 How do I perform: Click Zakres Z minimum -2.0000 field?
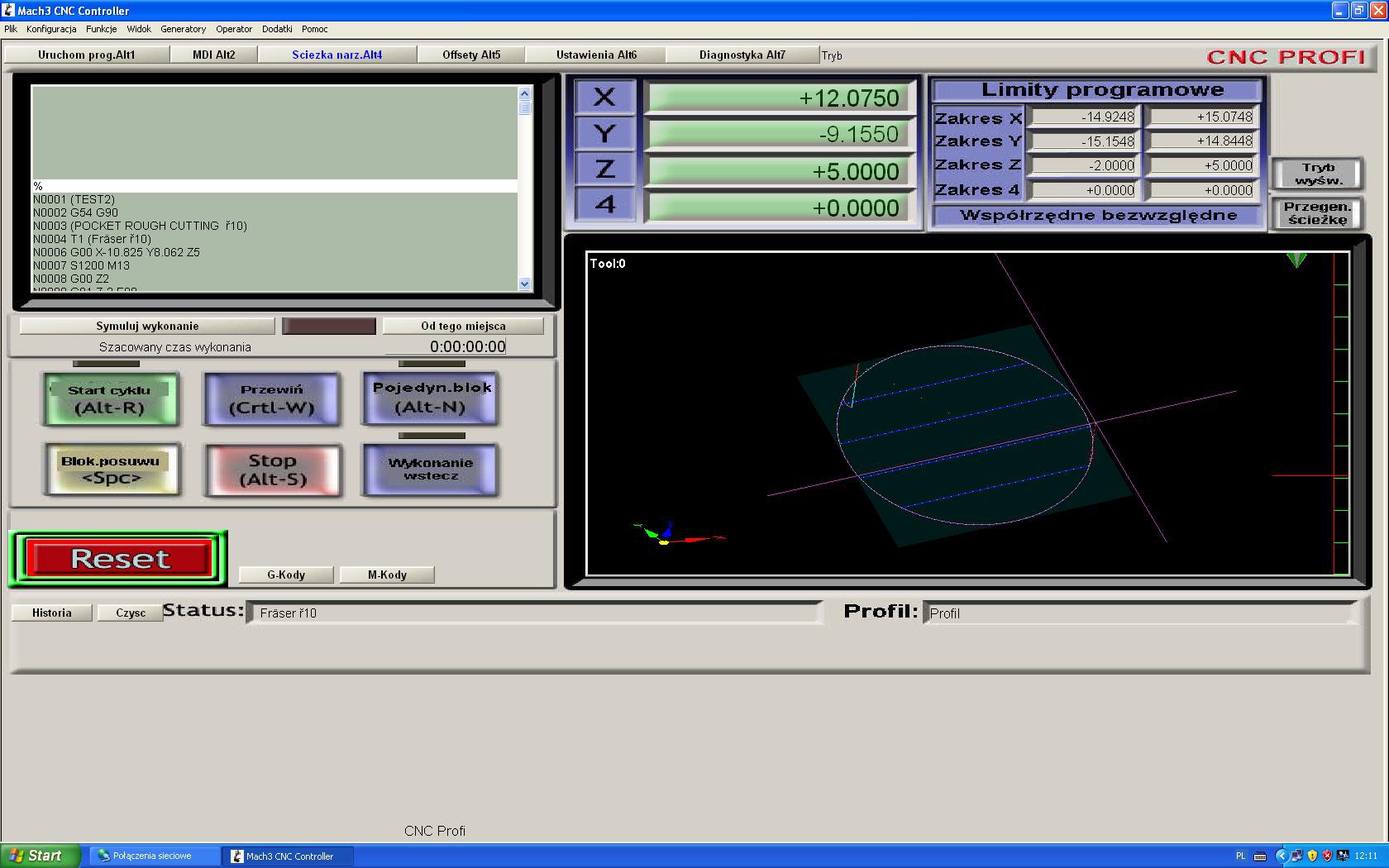coord(1084,165)
